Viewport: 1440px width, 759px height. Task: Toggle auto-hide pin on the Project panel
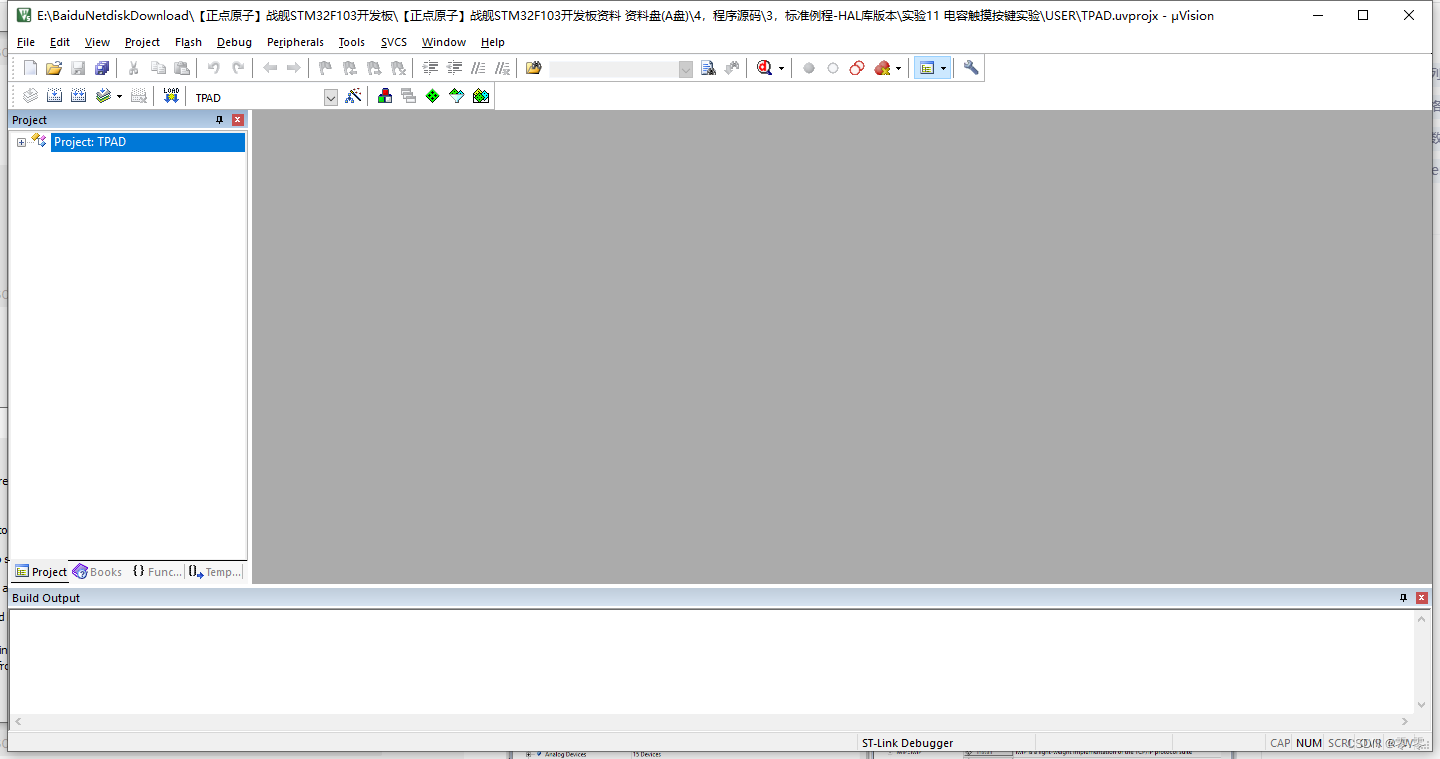pos(220,120)
